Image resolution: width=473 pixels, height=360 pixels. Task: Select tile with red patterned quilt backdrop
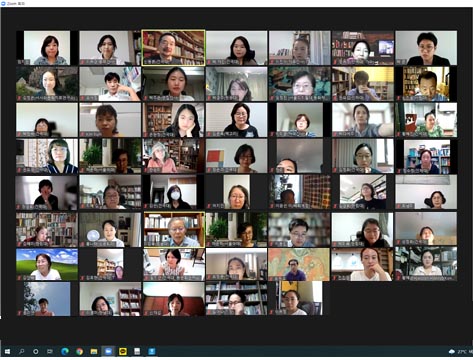coord(300,192)
